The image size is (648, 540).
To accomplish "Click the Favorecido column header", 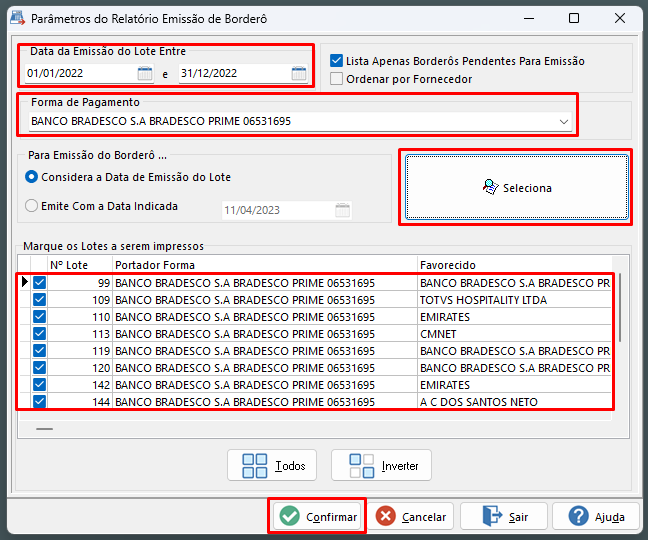I will click(x=515, y=265).
